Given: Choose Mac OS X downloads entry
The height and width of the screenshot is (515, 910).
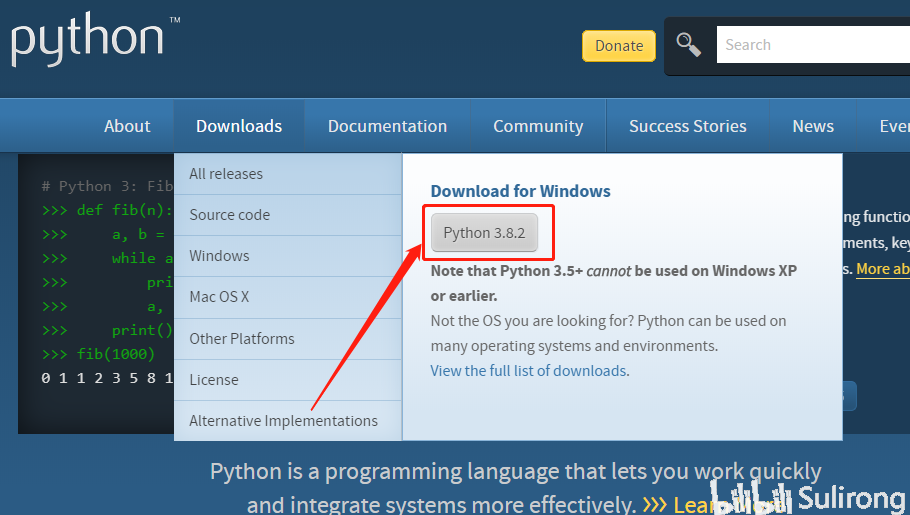Looking at the screenshot, I should [x=219, y=297].
